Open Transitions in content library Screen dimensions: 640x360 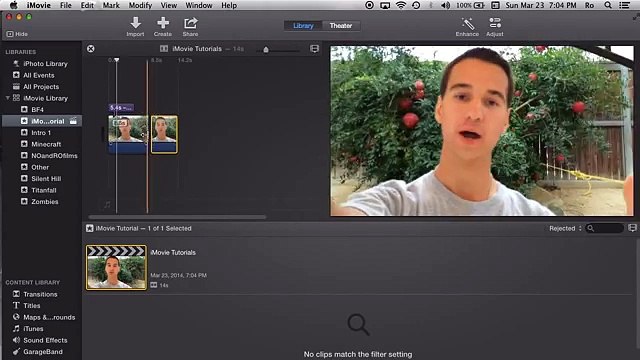tap(41, 294)
